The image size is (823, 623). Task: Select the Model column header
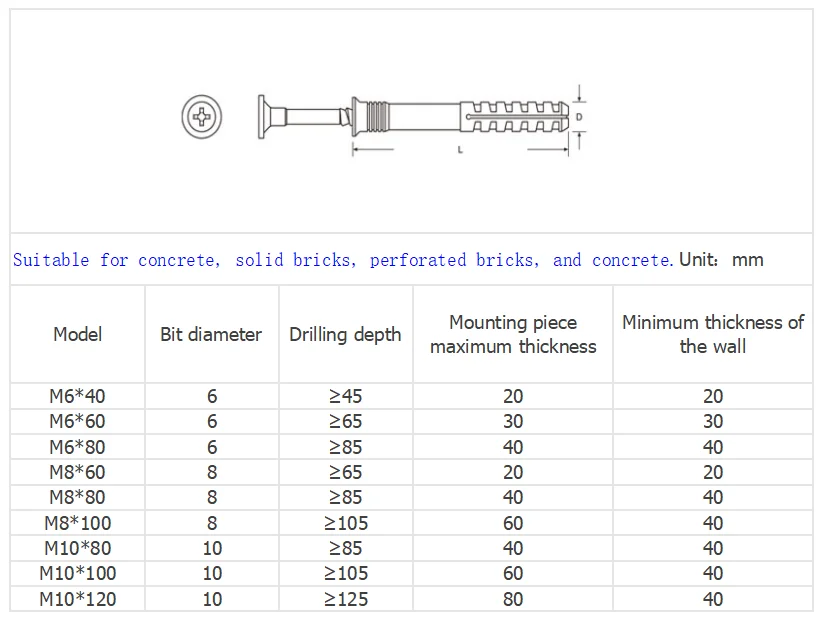pos(78,334)
